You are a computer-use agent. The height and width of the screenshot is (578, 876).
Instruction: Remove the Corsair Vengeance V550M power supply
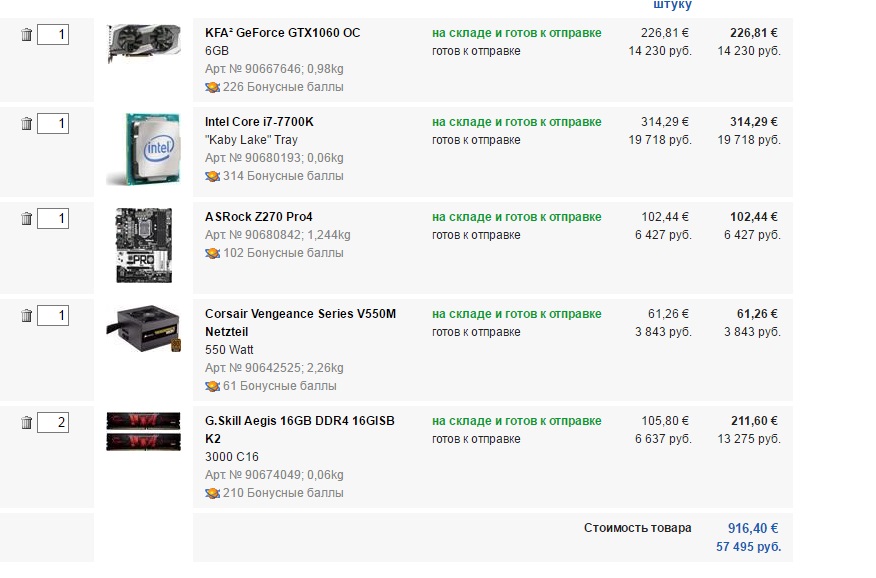tap(26, 316)
